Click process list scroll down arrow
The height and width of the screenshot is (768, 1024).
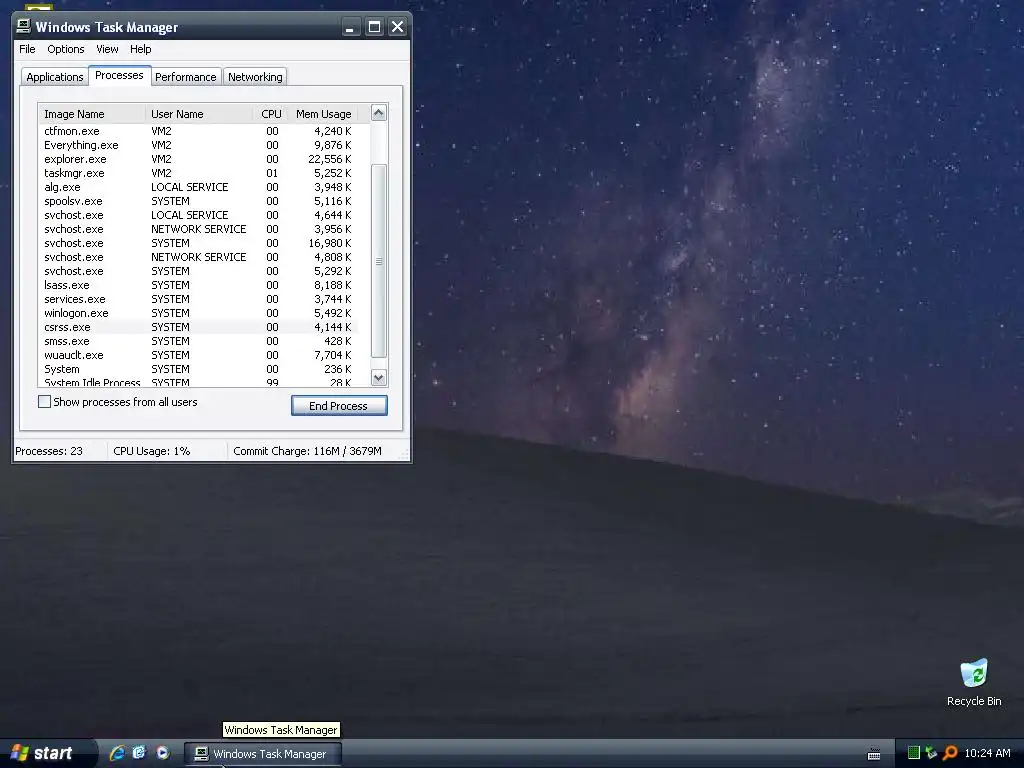pyautogui.click(x=379, y=377)
